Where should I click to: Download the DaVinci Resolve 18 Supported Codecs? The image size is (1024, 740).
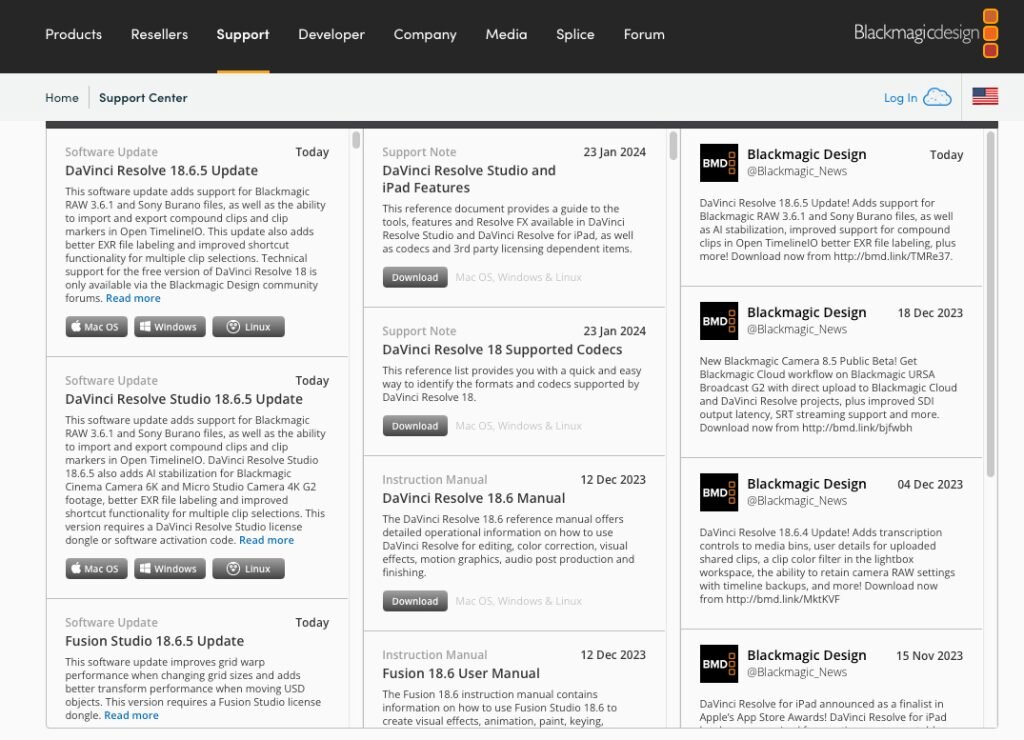[415, 426]
